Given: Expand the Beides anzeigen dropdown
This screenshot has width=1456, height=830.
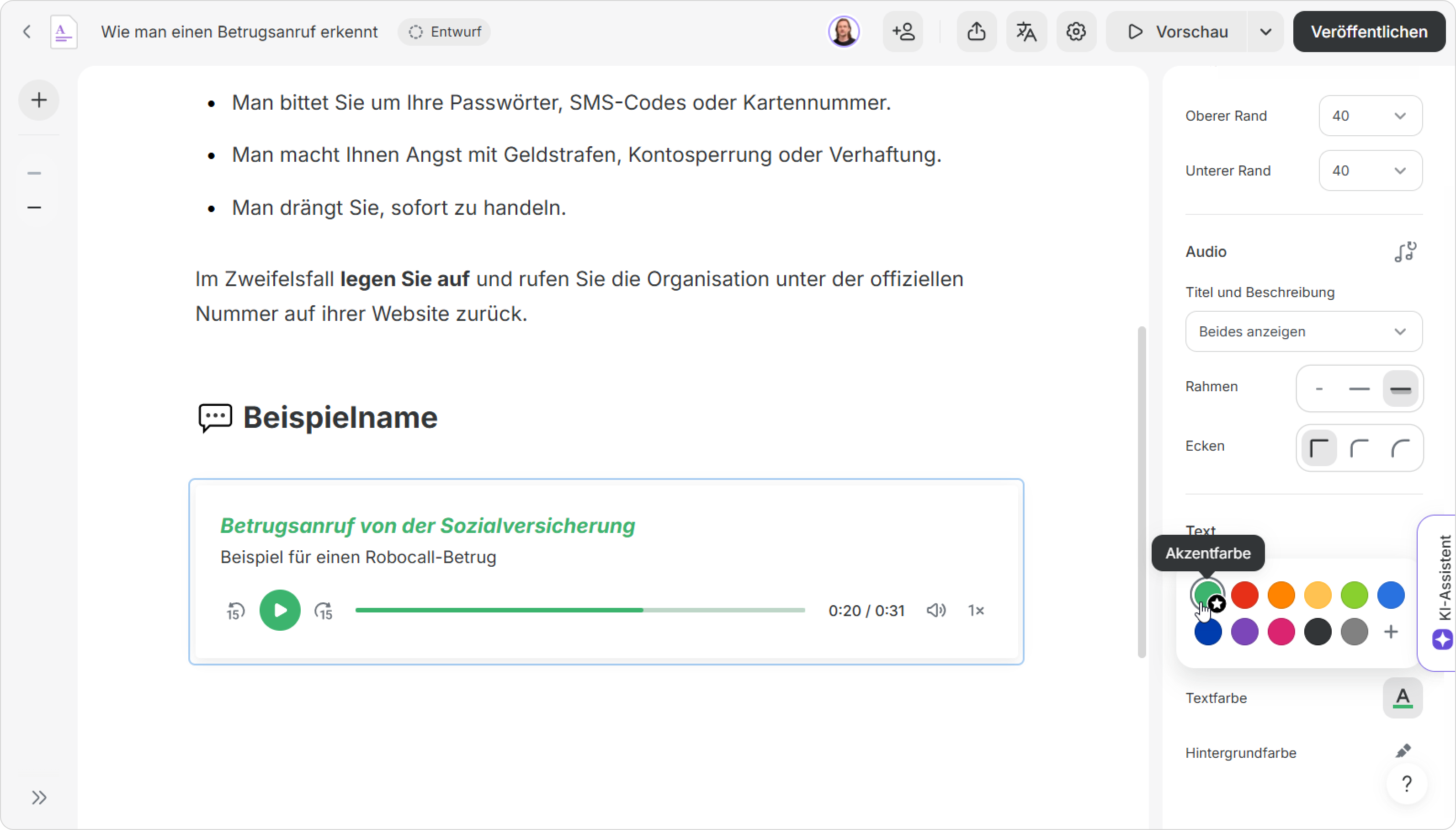Looking at the screenshot, I should (x=1303, y=331).
